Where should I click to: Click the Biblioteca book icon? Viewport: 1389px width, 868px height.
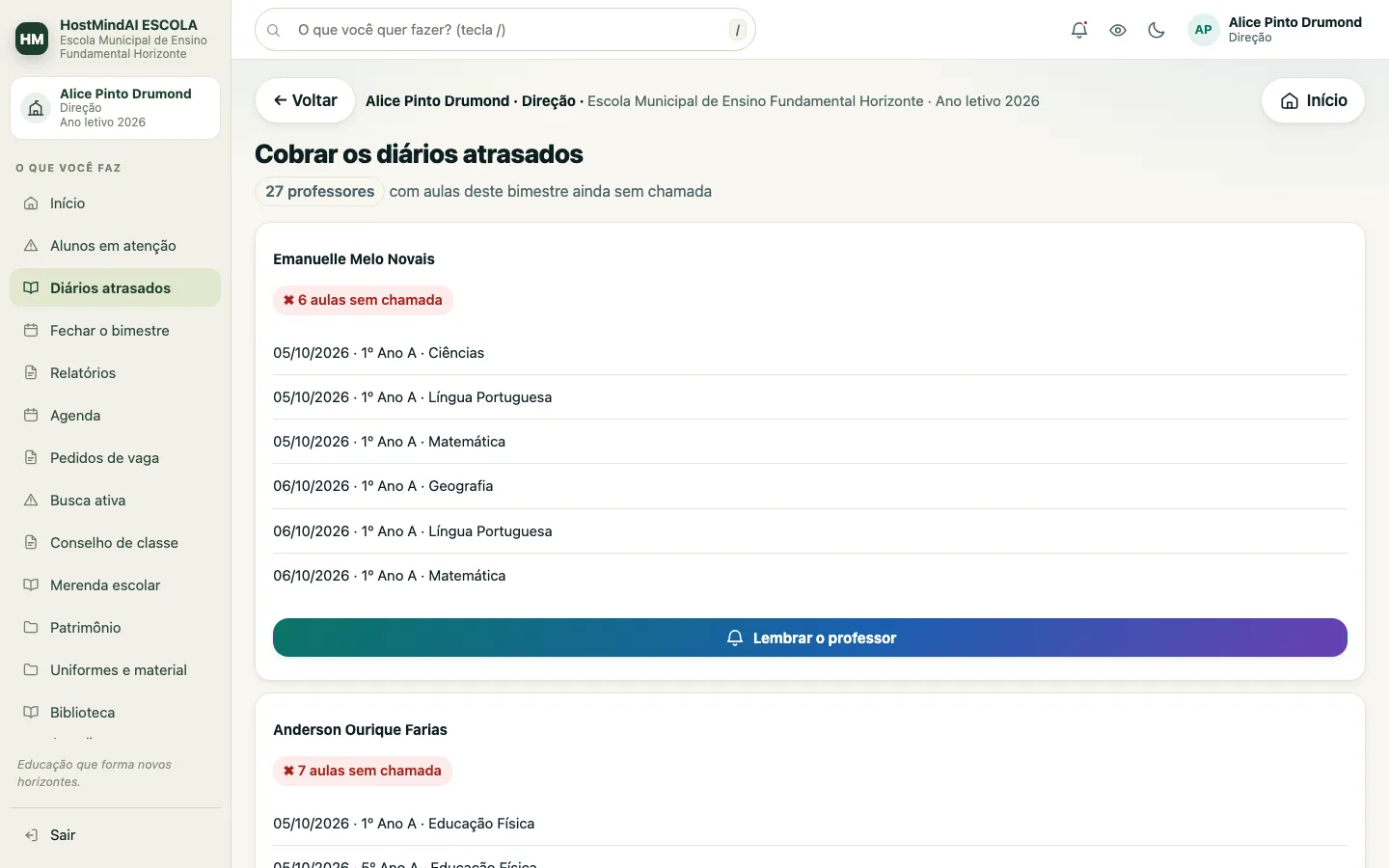(x=31, y=713)
